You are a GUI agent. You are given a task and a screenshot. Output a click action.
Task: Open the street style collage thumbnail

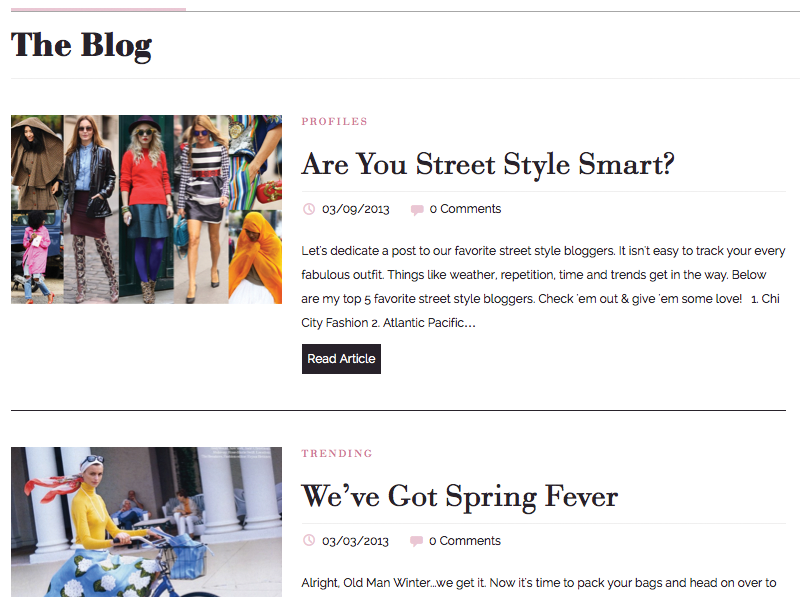(146, 209)
